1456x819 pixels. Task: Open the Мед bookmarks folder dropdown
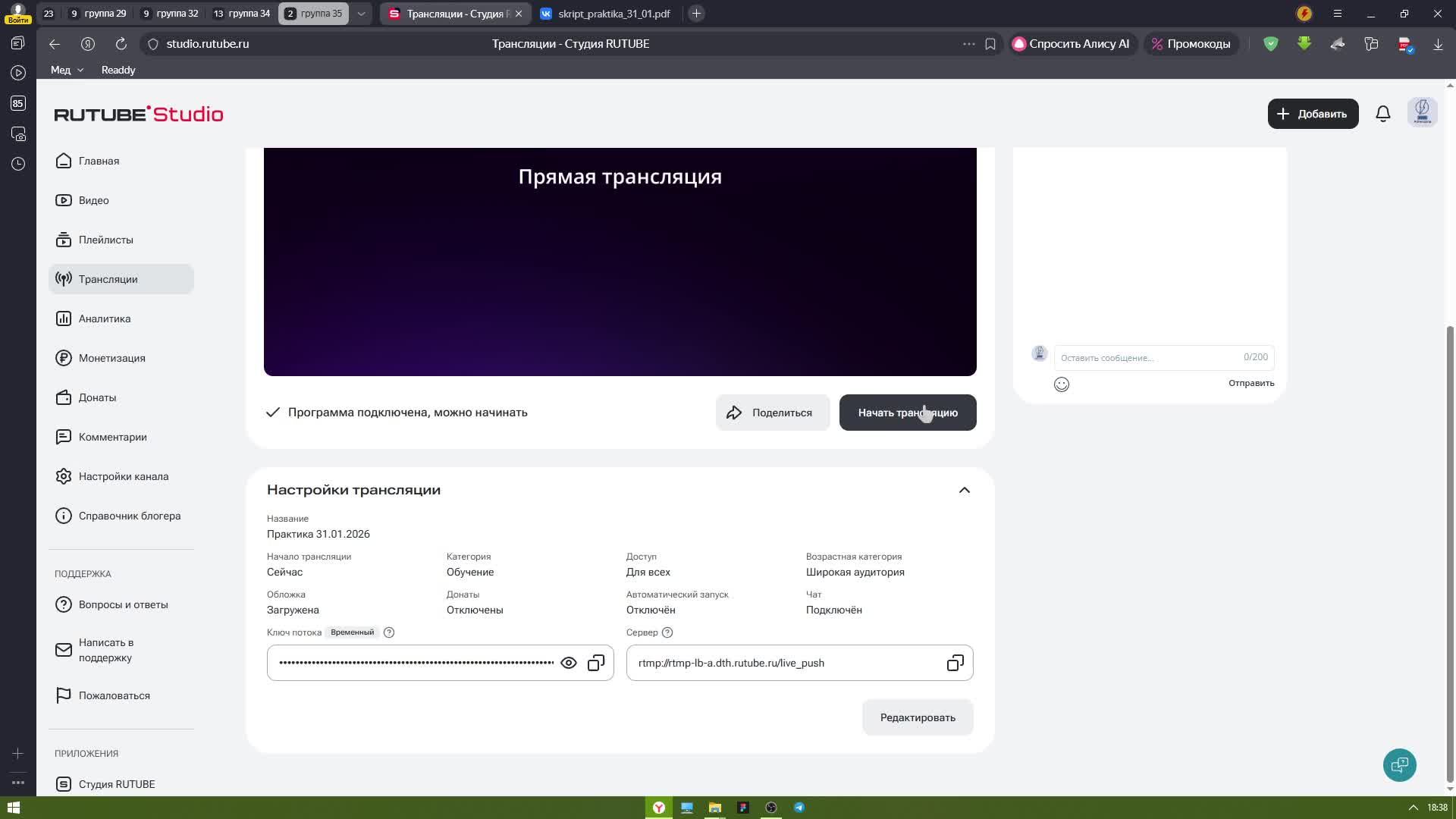66,70
